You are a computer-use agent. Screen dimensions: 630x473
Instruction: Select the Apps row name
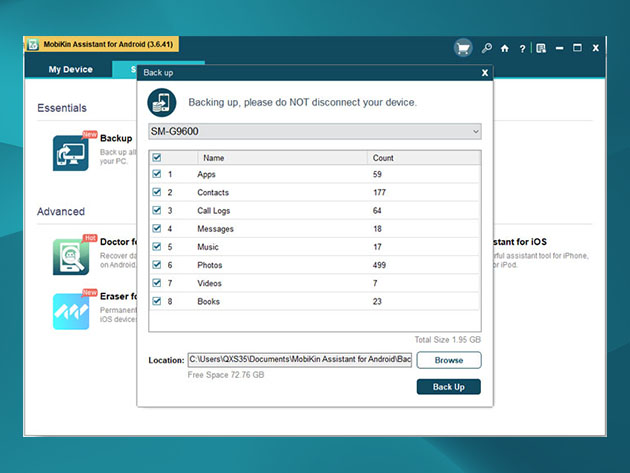[206, 174]
